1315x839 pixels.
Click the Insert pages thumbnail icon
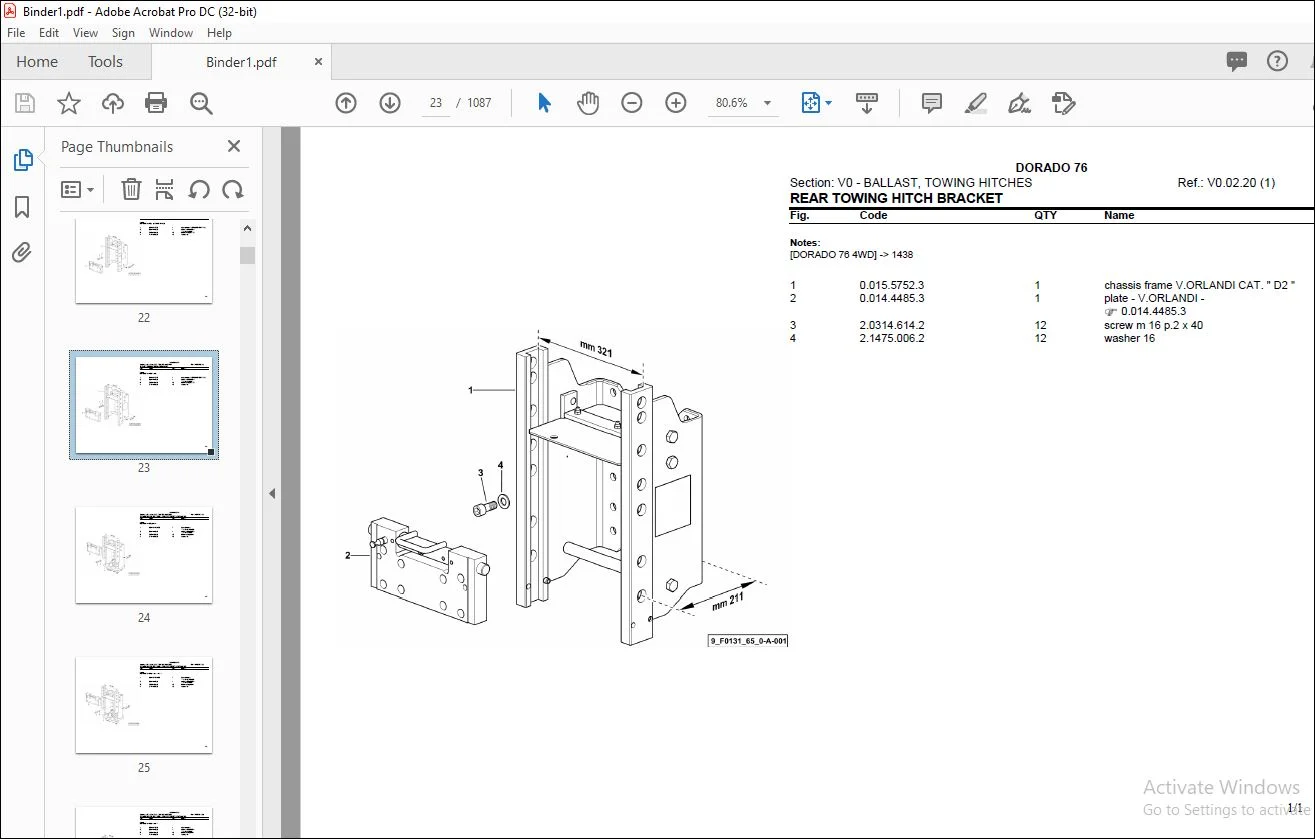[x=165, y=189]
